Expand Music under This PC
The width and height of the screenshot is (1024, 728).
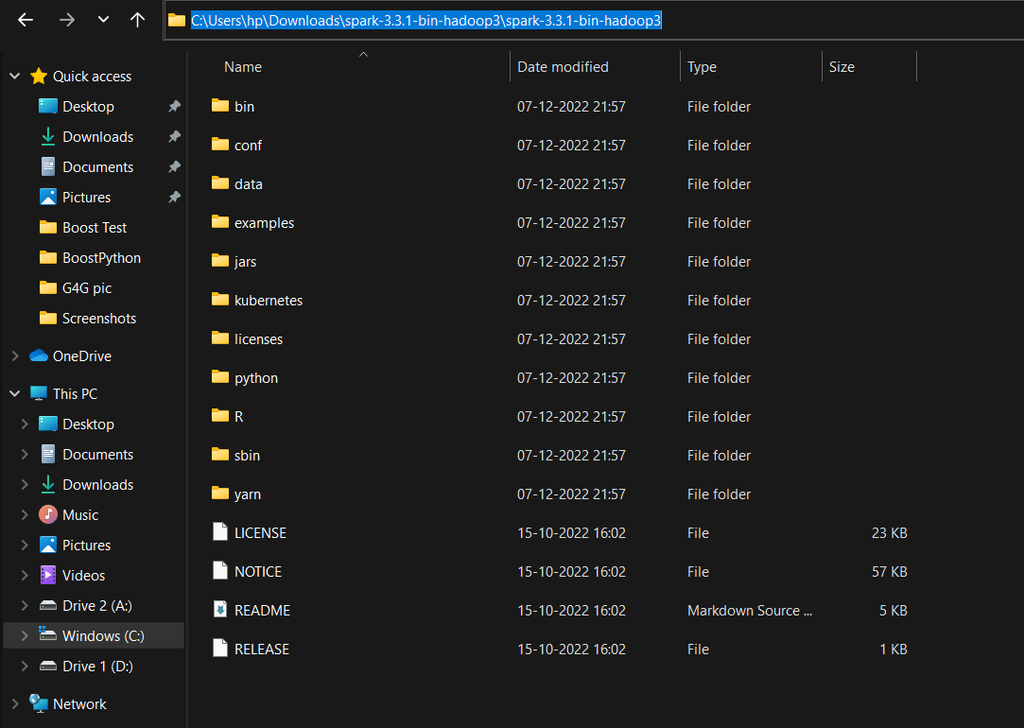click(x=25, y=514)
